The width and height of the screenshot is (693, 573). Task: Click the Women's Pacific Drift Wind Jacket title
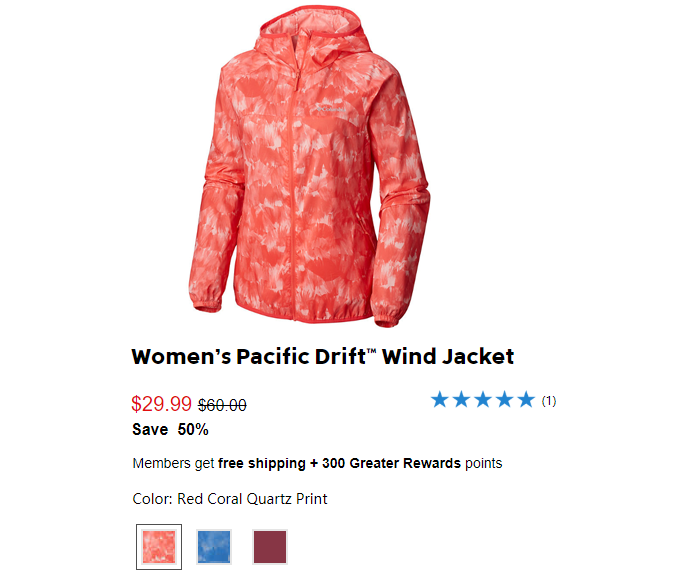pos(323,356)
